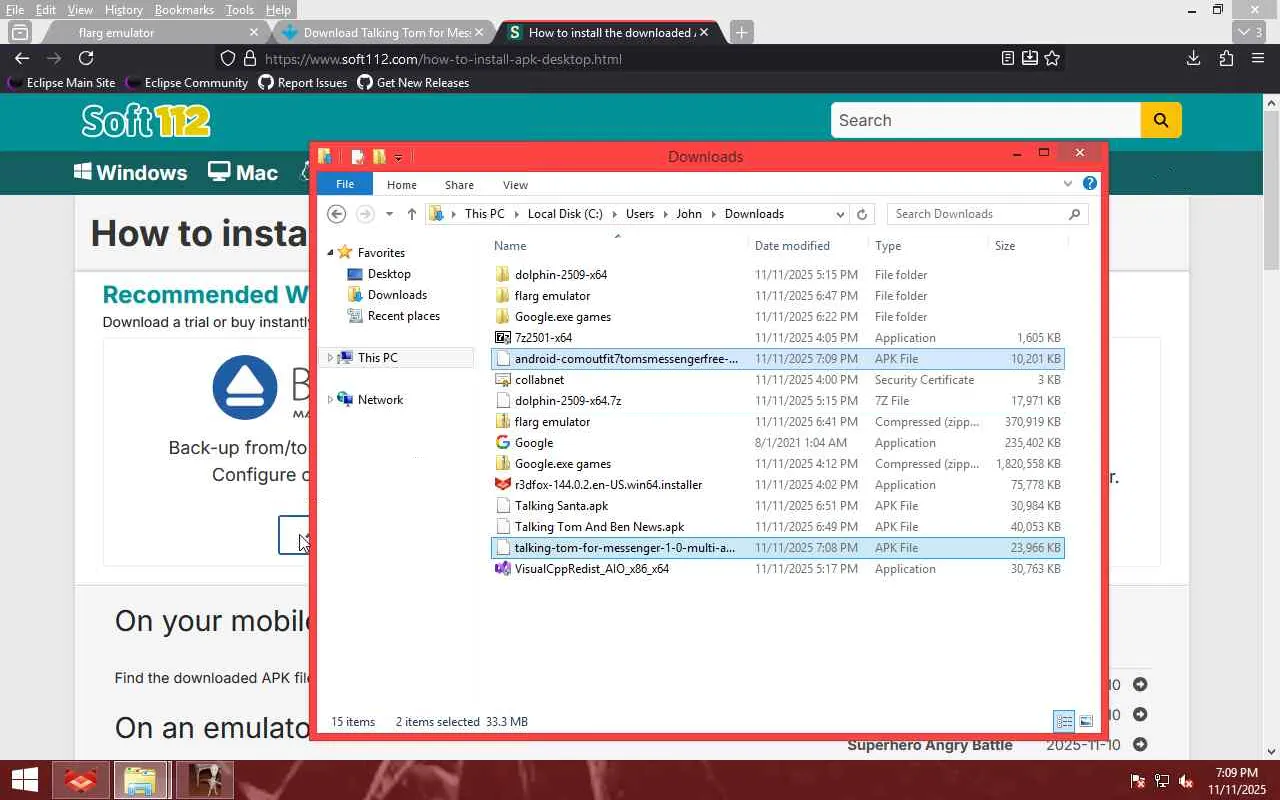Screen dimensions: 1280x800
Task: Select Recent places under Favorites
Action: coord(403,316)
